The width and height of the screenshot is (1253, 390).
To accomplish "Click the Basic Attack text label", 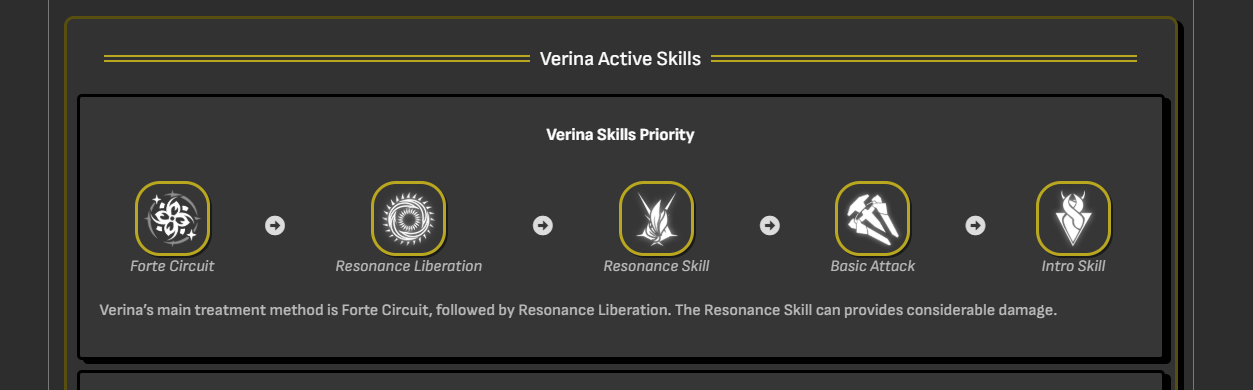I will coord(872,266).
